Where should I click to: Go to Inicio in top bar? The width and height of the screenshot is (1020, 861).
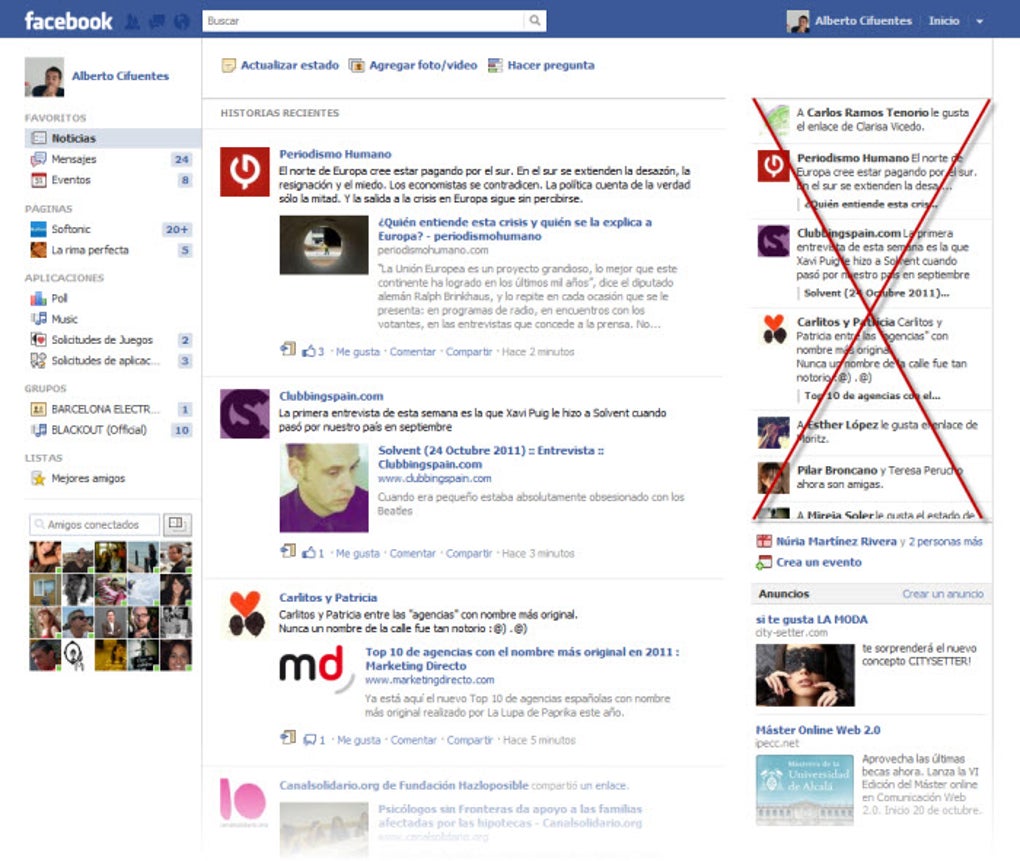(x=944, y=21)
